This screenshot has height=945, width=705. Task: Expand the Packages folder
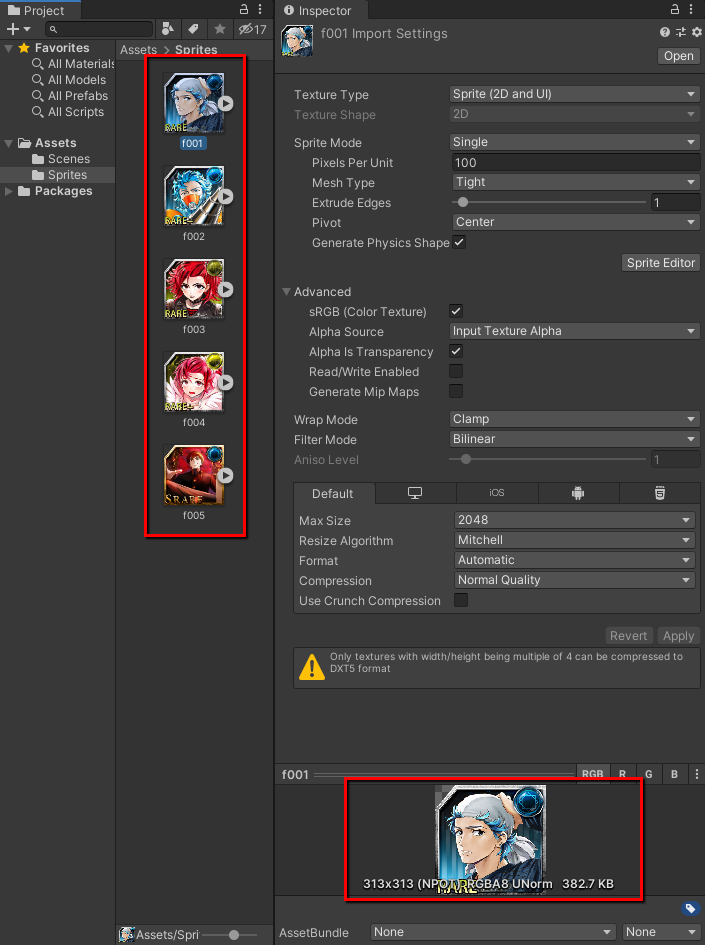pos(8,191)
